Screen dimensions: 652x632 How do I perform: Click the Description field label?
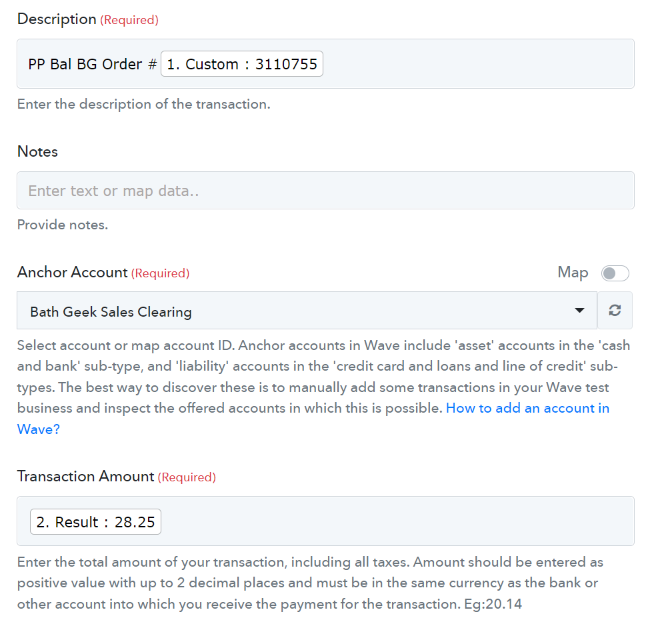coord(57,19)
